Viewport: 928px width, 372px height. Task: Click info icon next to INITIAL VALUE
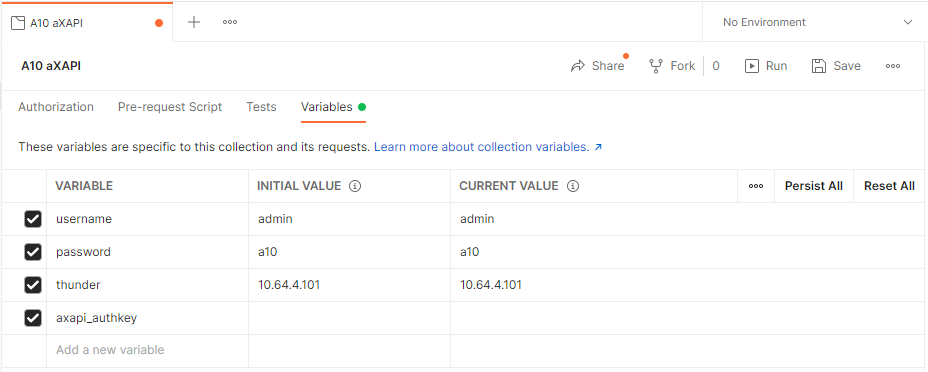(355, 186)
